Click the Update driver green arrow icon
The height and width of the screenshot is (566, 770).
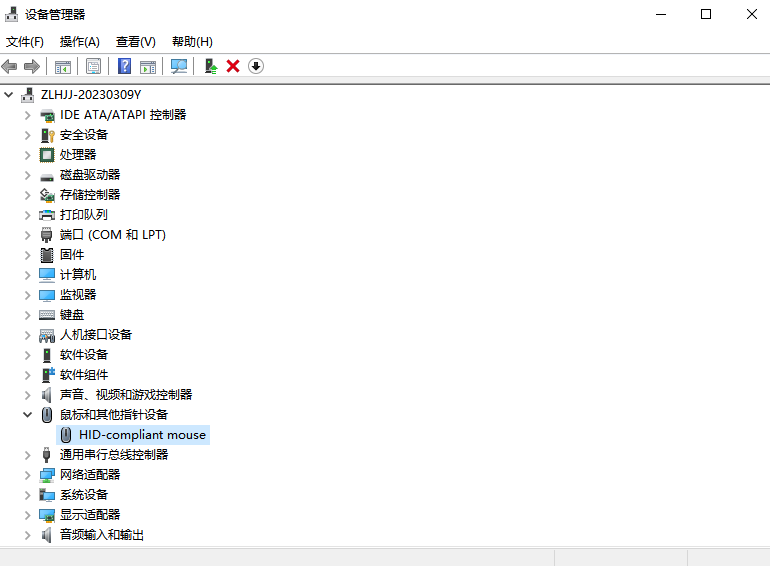tap(210, 66)
